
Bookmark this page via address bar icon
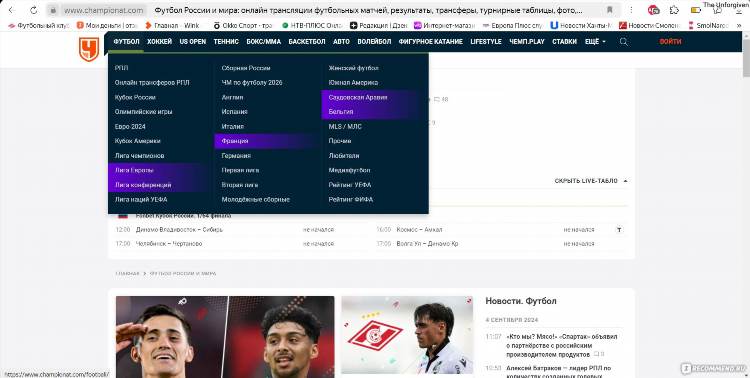click(609, 10)
